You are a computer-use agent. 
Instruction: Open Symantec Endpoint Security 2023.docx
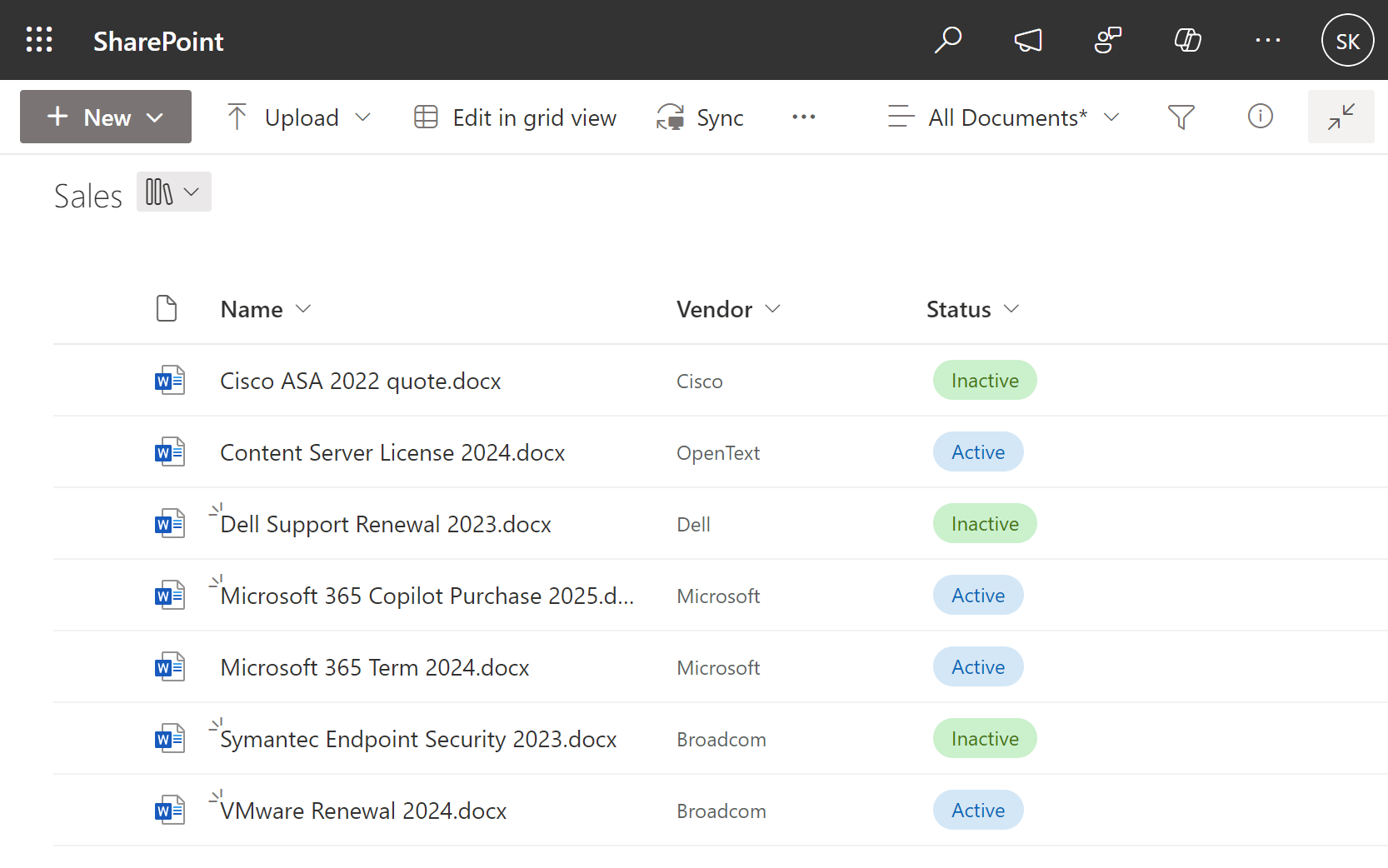click(418, 739)
